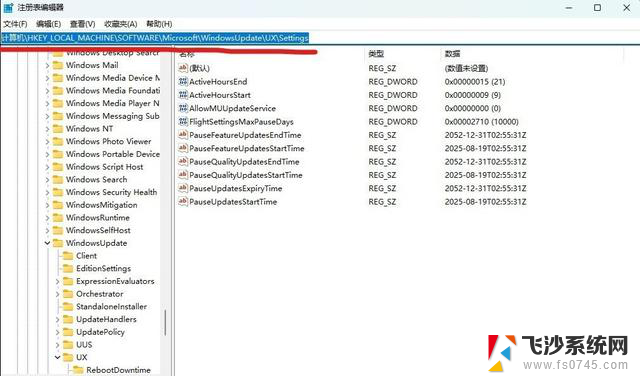Click the Windows Search folder icon
The image size is (640, 376).
[58, 180]
